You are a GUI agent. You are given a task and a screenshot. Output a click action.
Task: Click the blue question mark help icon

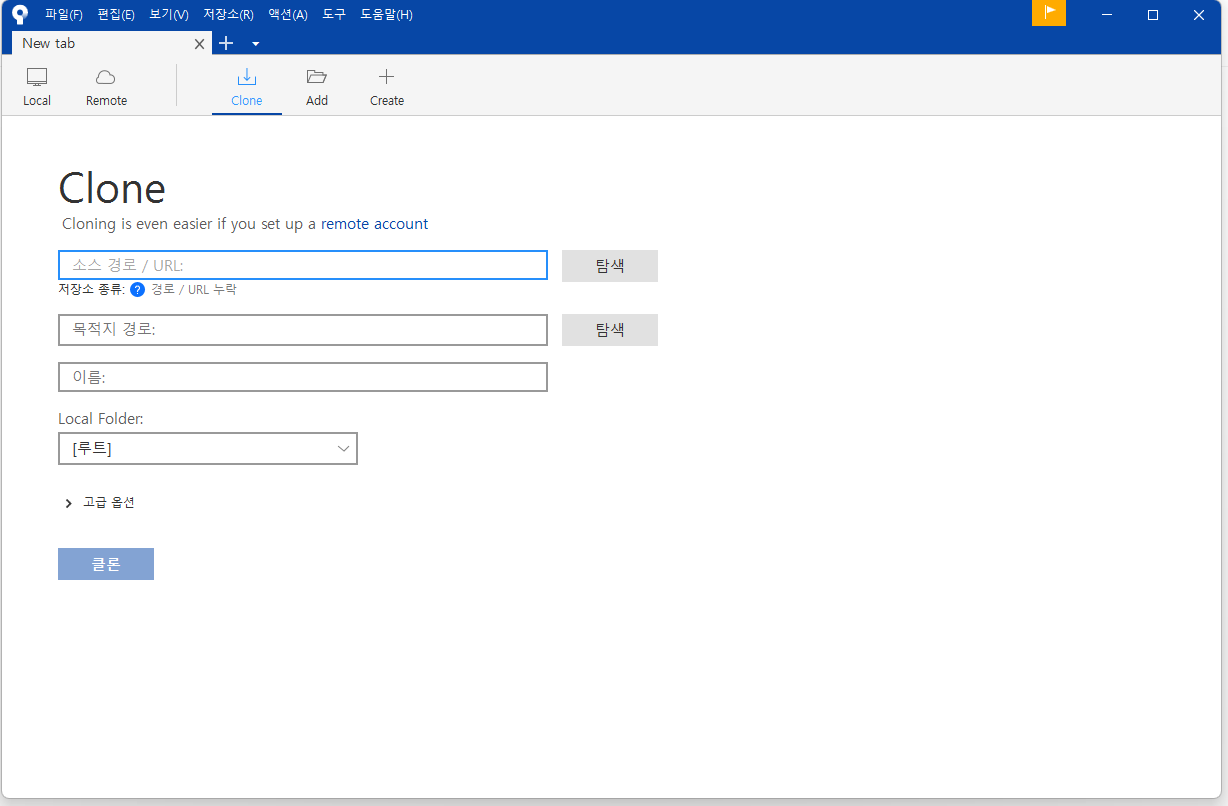pos(138,290)
